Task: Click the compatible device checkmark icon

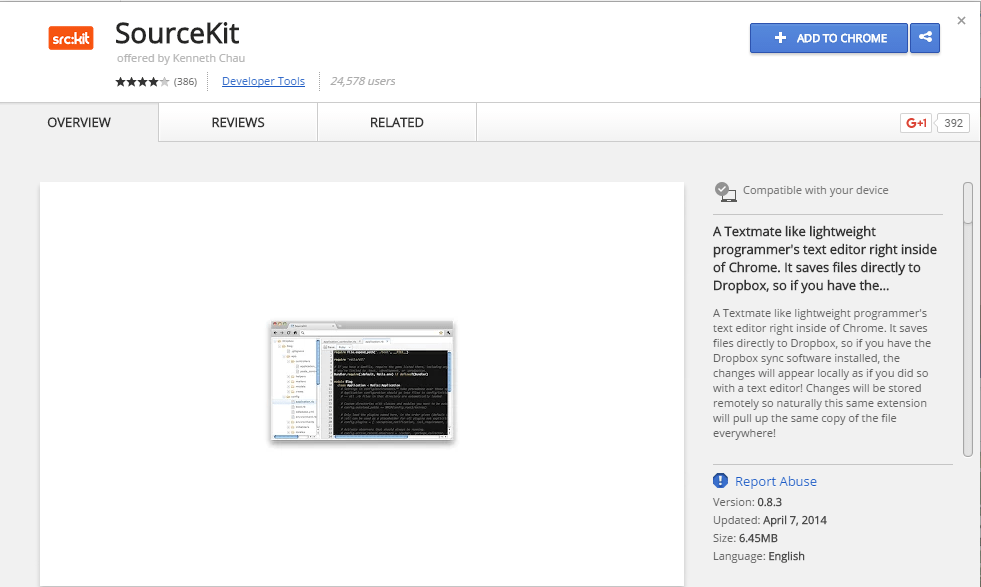Action: click(x=725, y=191)
